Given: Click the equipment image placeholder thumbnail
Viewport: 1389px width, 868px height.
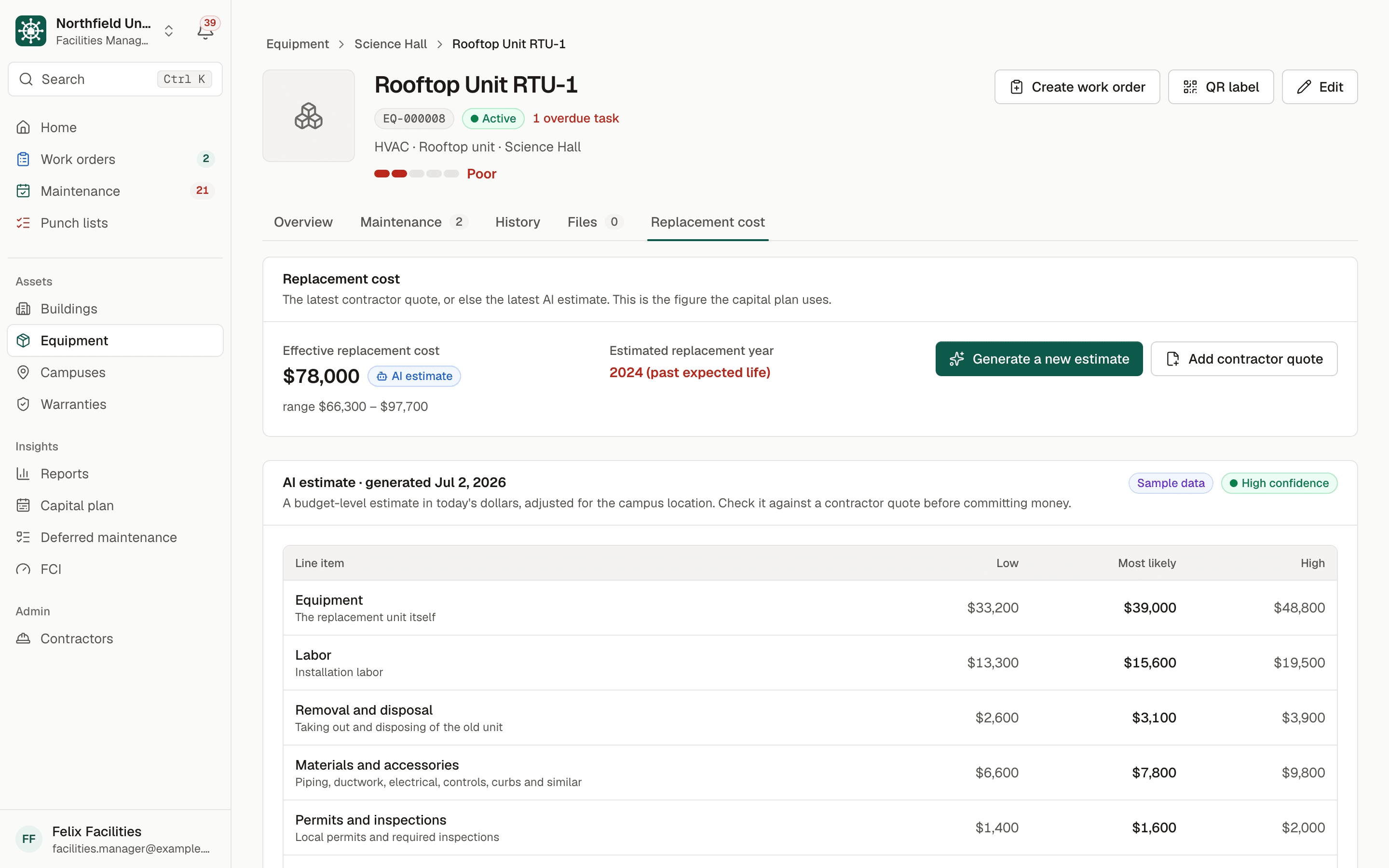Looking at the screenshot, I should click(309, 116).
